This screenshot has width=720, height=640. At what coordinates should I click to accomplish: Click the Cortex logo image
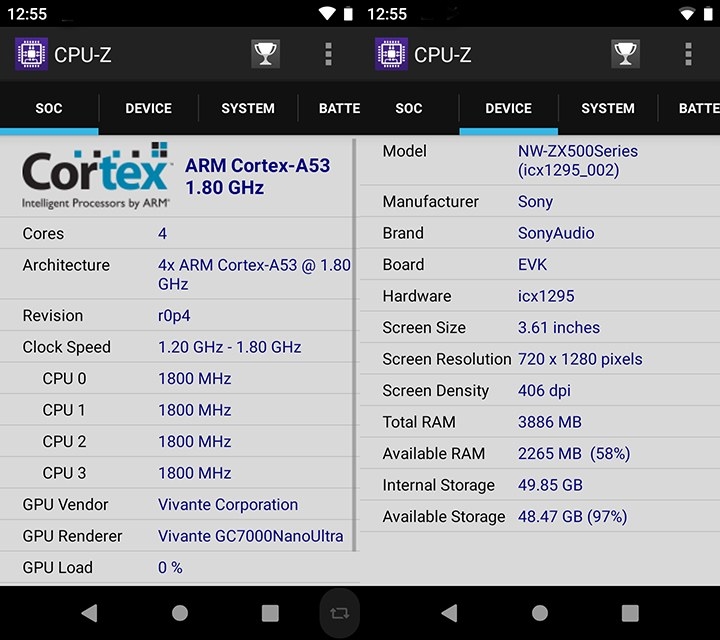tap(96, 176)
